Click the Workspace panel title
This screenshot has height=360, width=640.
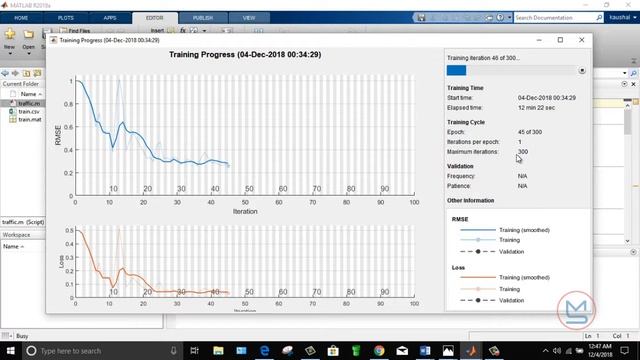click(x=16, y=235)
